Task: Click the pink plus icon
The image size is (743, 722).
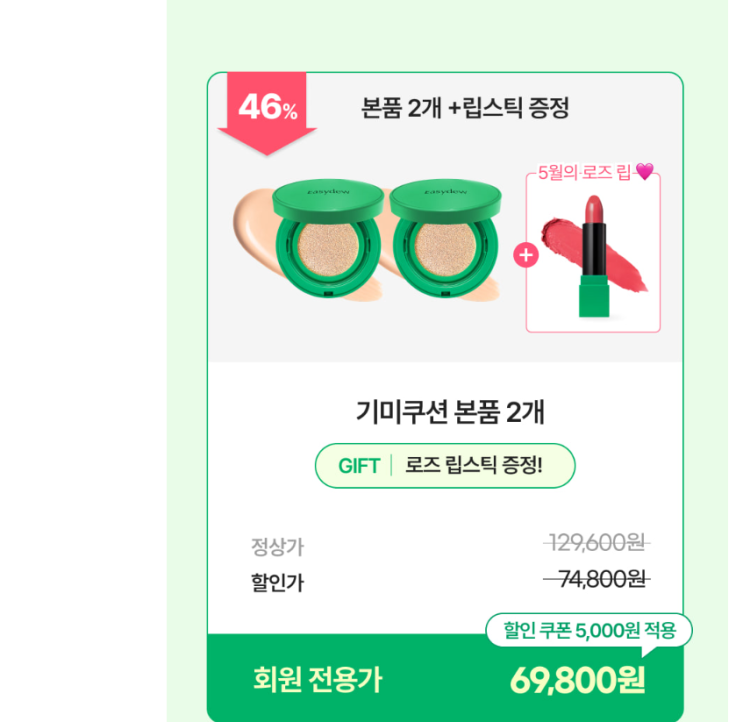Action: (x=525, y=254)
